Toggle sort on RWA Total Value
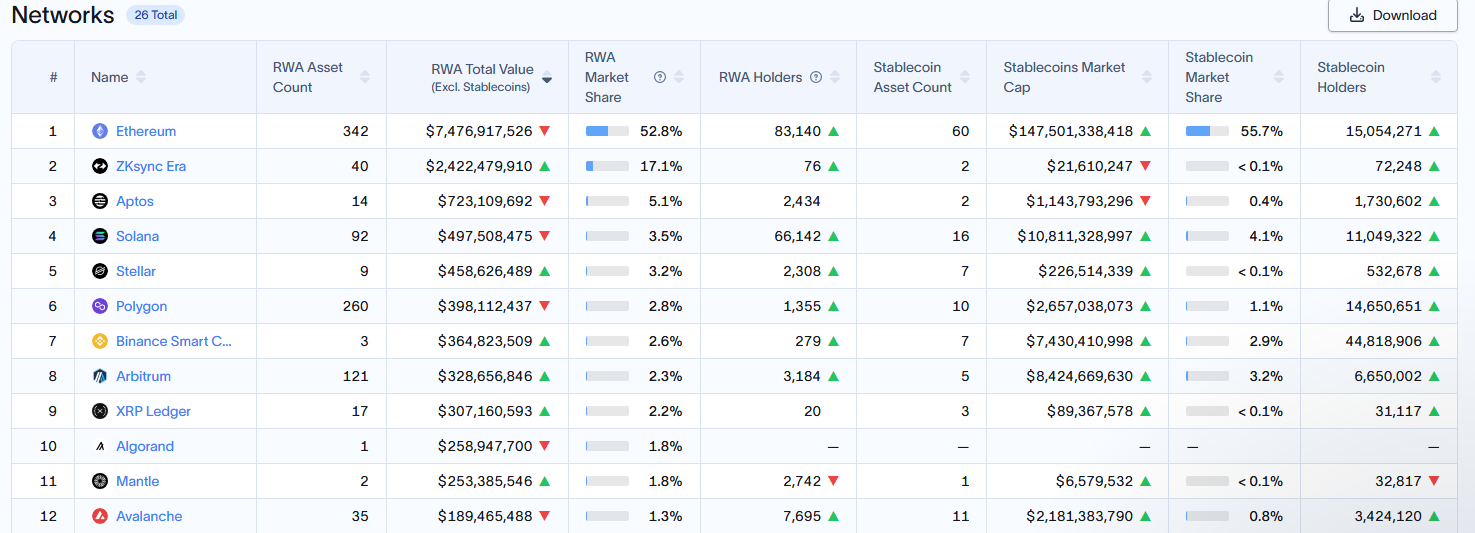This screenshot has width=1475, height=533. [x=547, y=78]
